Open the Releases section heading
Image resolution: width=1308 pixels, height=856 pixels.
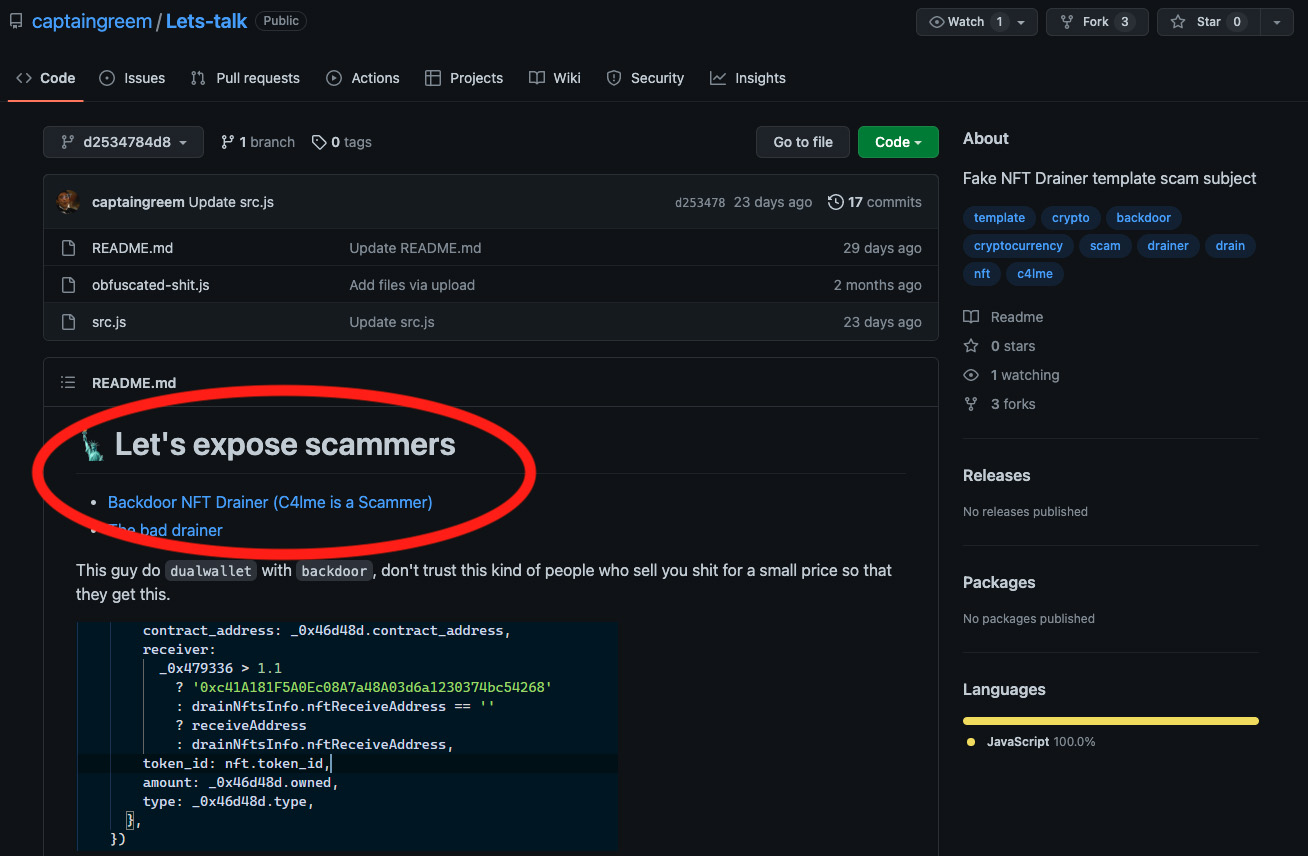coord(996,475)
